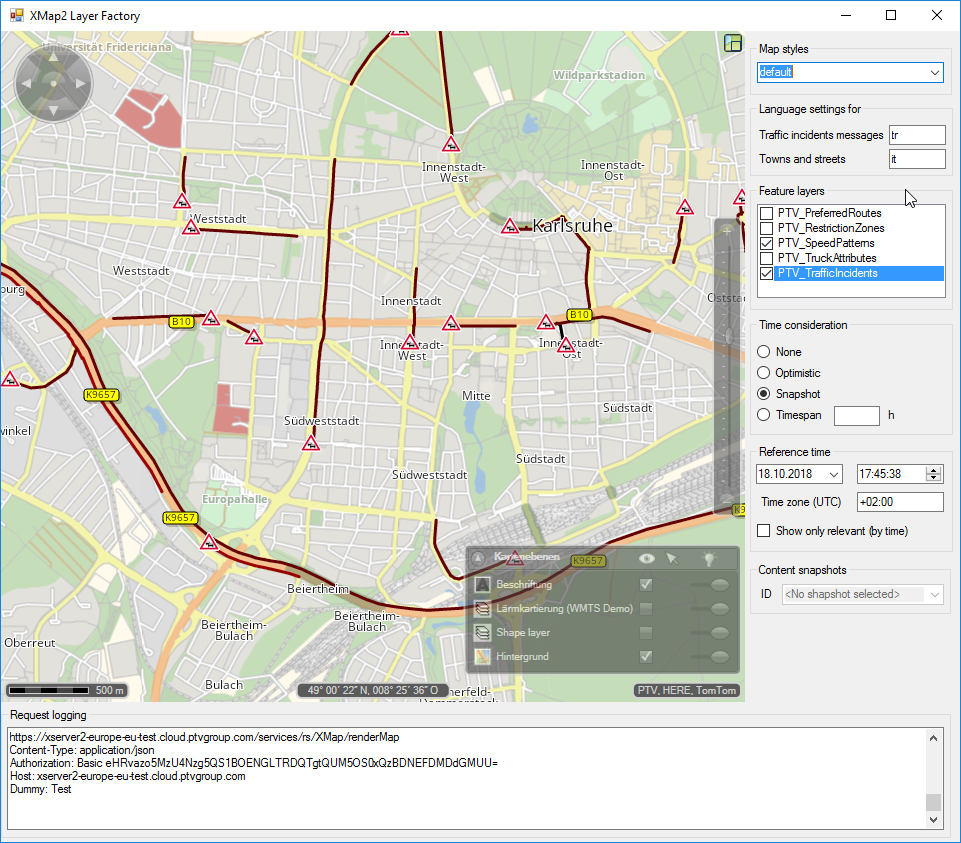Pan the map east with compass right arrow
This screenshot has width=961, height=843.
pos(80,84)
